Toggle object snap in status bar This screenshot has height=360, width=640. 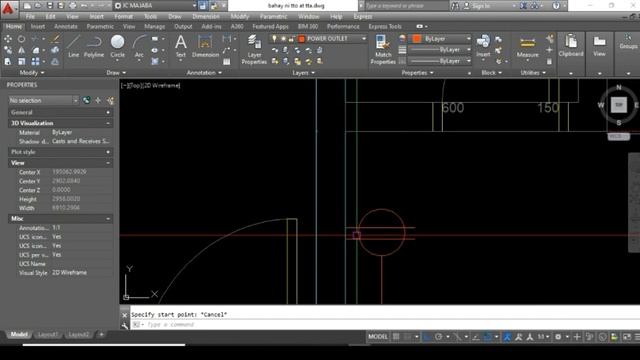point(487,337)
